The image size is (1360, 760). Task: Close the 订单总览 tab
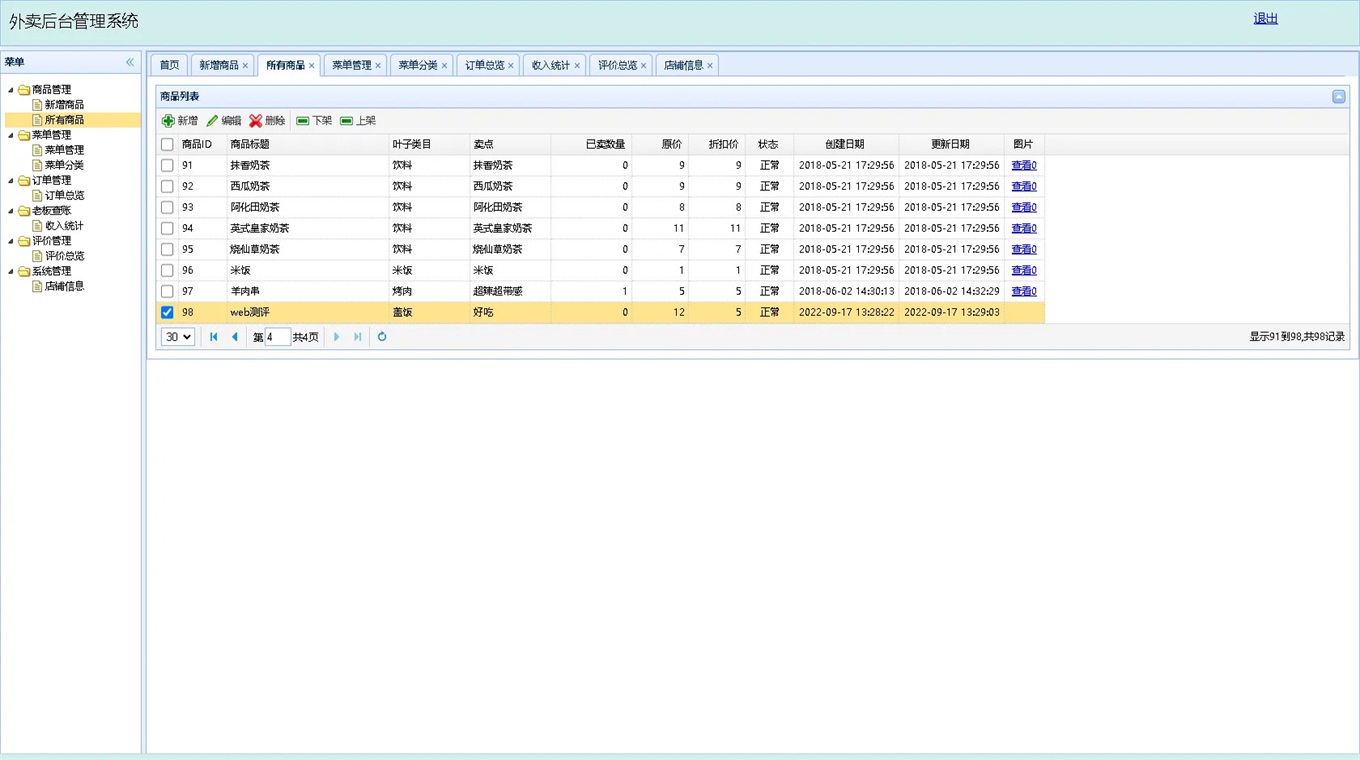[x=511, y=66]
